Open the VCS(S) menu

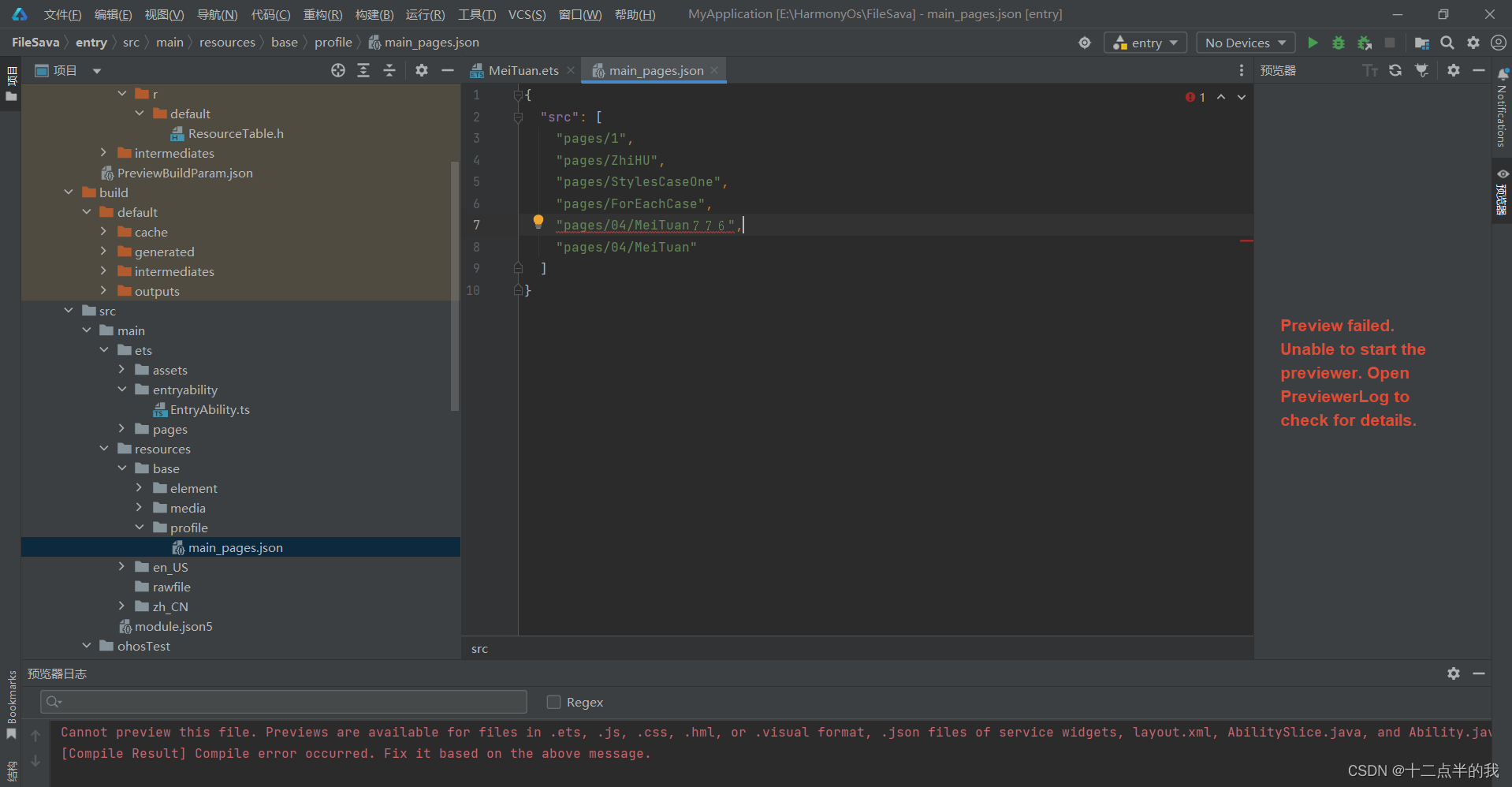pyautogui.click(x=527, y=14)
